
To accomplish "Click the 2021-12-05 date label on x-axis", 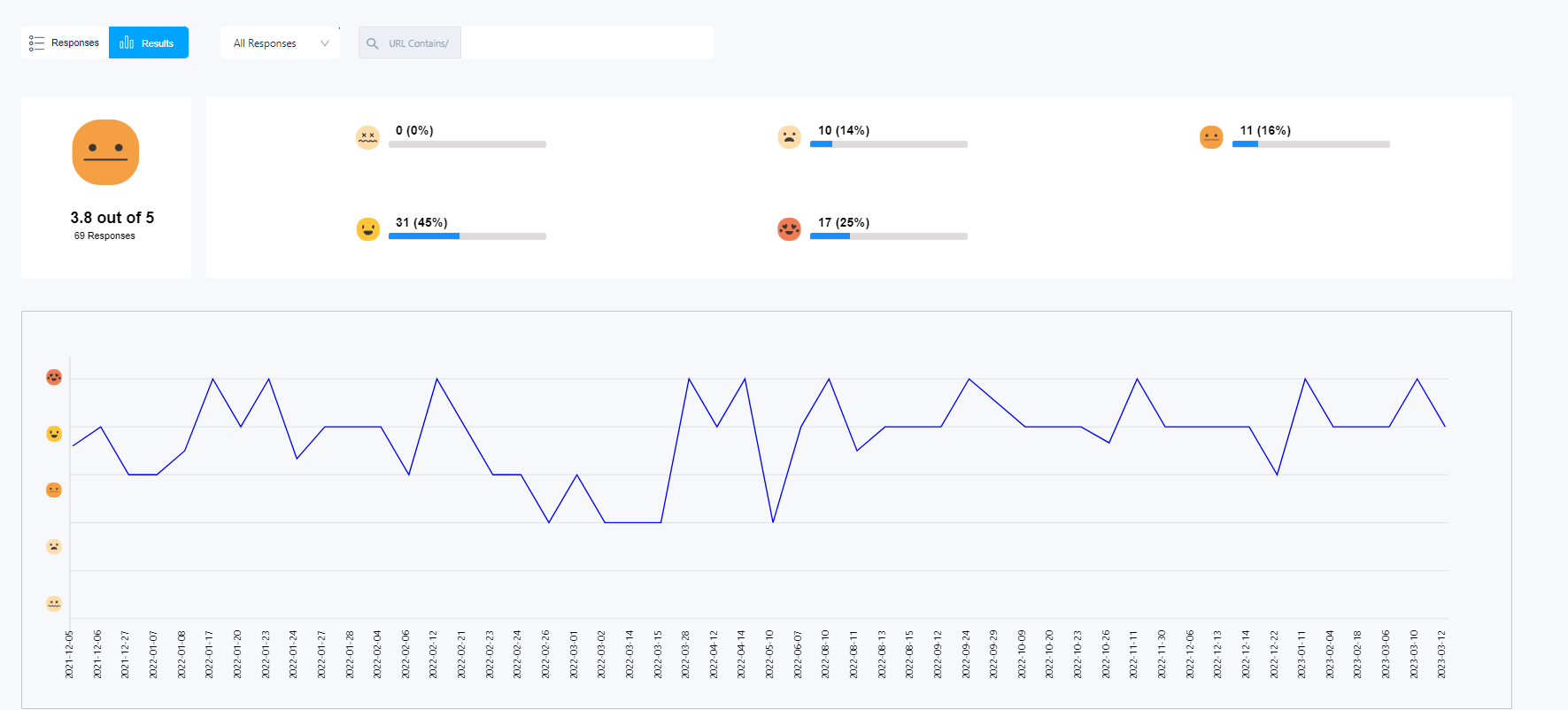I will click(x=69, y=655).
